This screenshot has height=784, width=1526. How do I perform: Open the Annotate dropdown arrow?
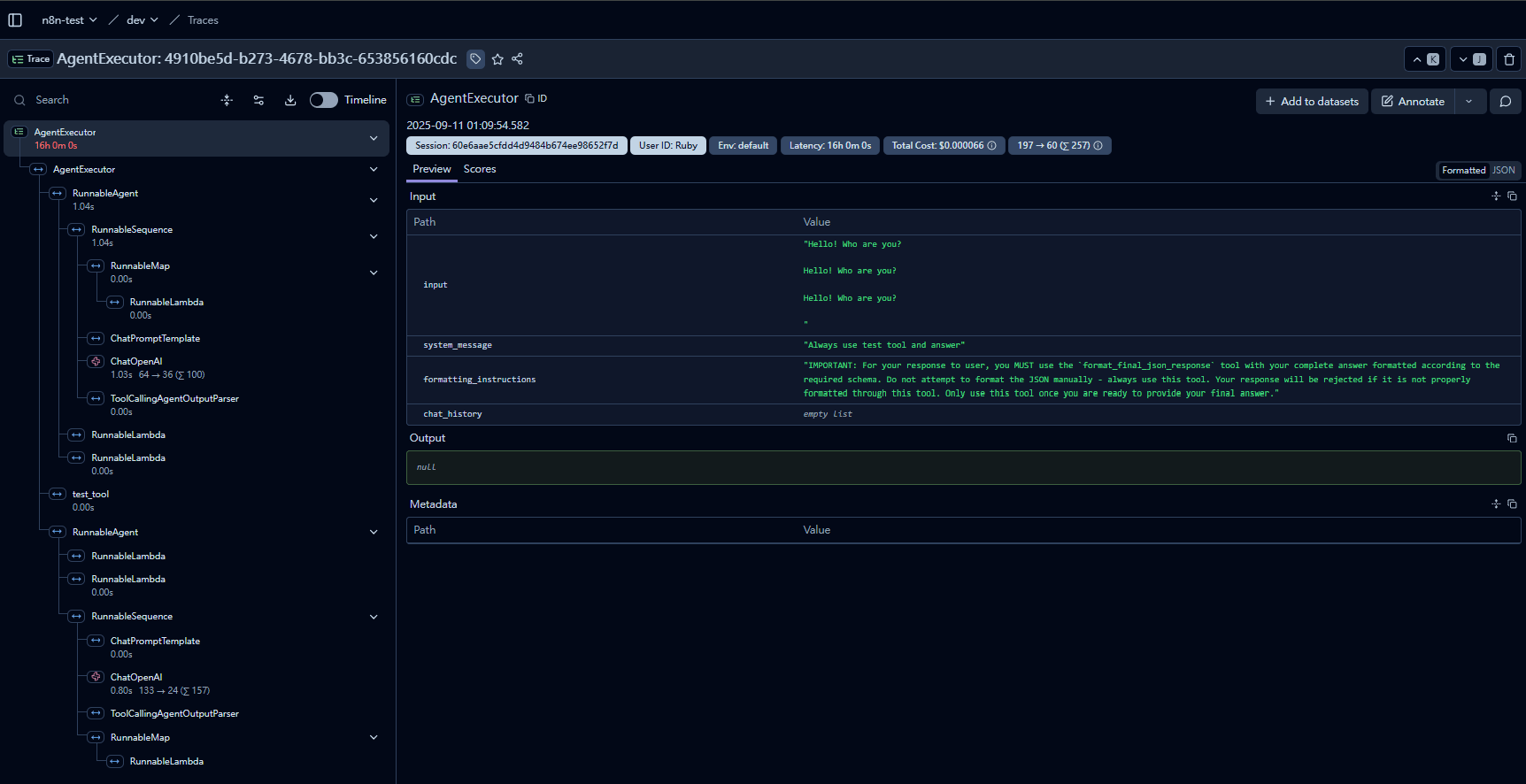[1469, 101]
